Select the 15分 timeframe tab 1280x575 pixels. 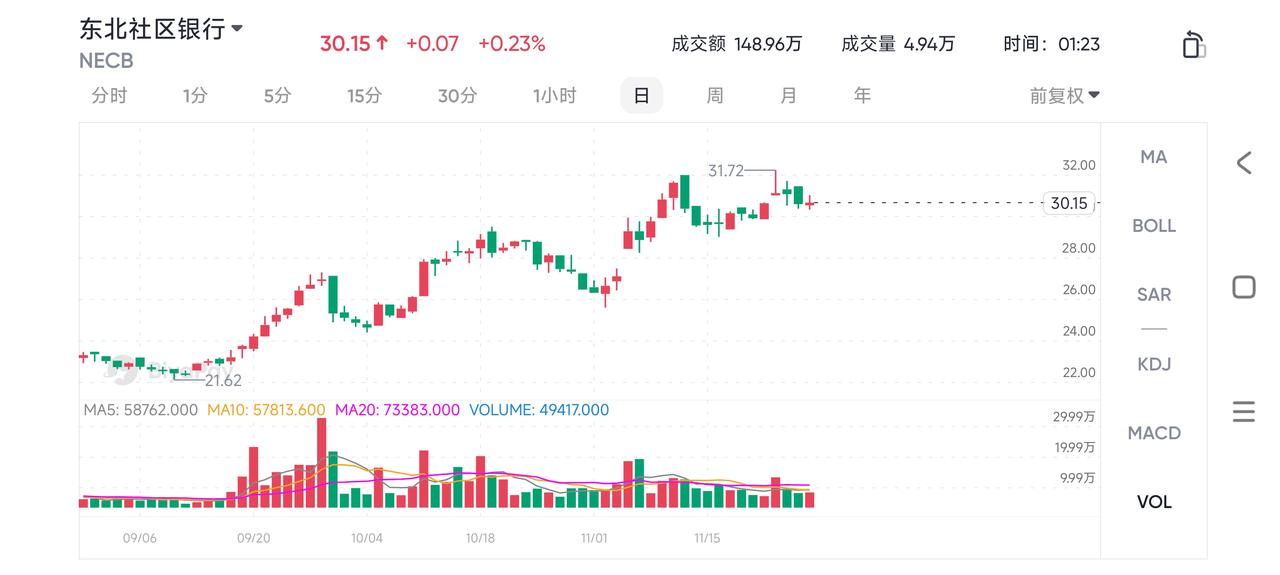pyautogui.click(x=364, y=96)
